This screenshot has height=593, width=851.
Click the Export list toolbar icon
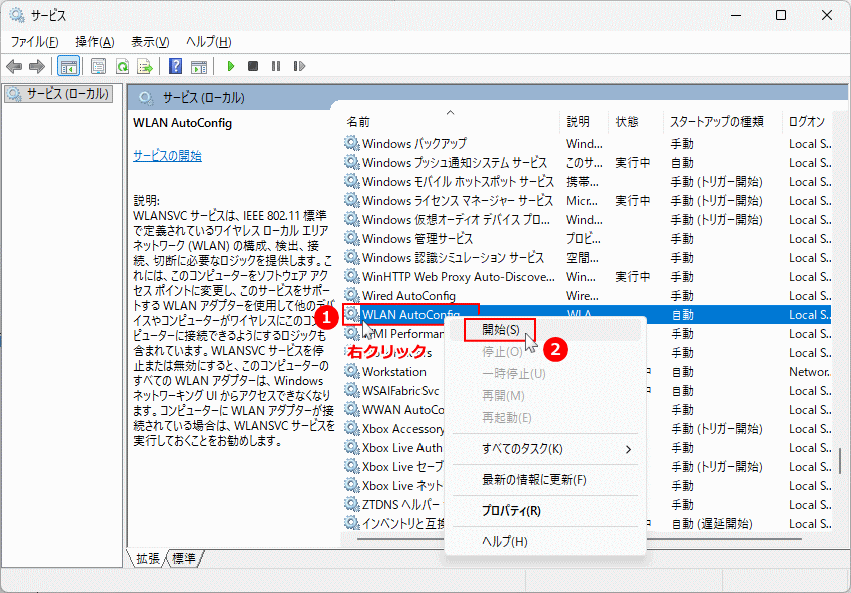145,67
